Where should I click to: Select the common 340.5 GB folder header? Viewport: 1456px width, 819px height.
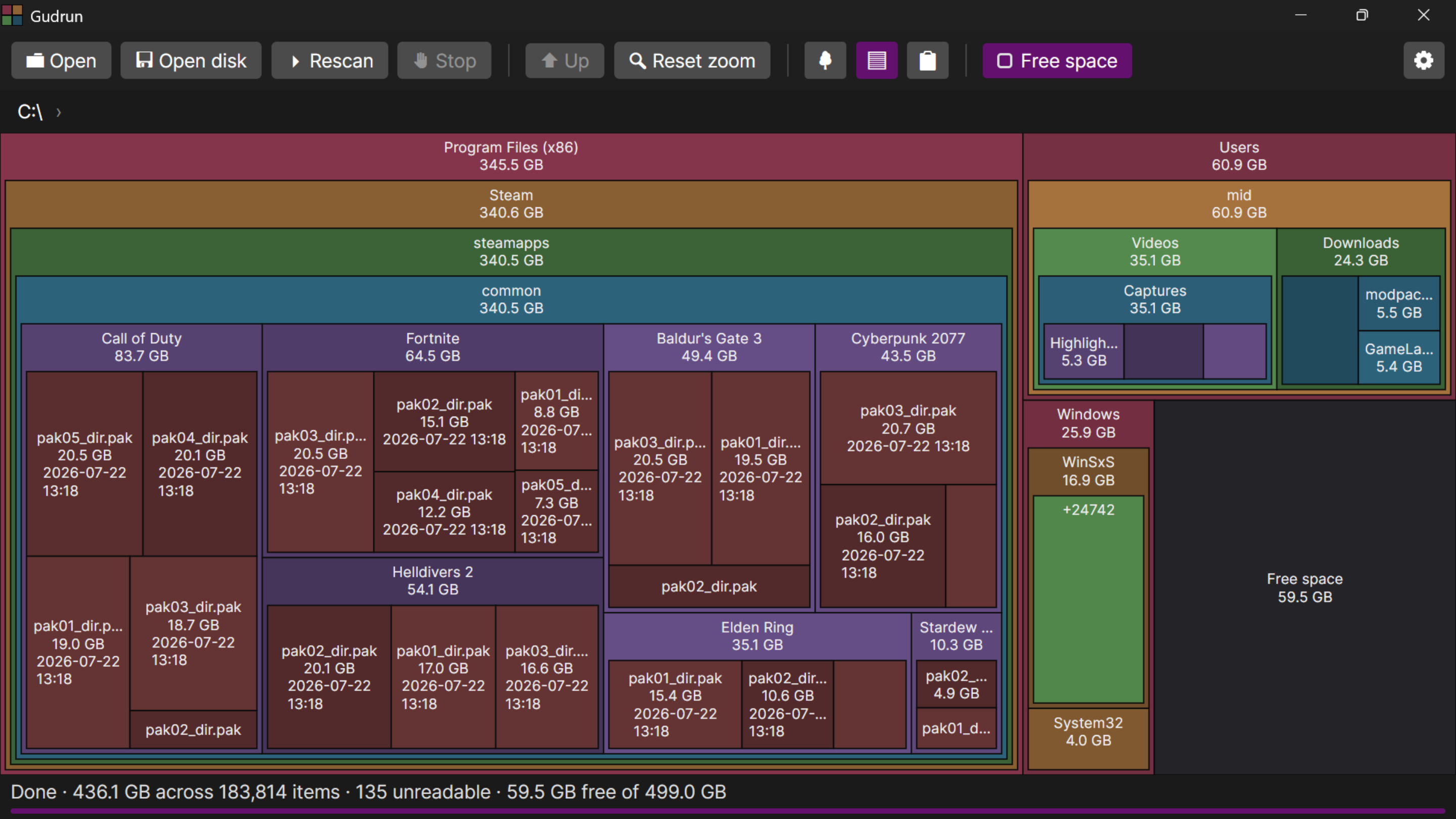(x=511, y=300)
